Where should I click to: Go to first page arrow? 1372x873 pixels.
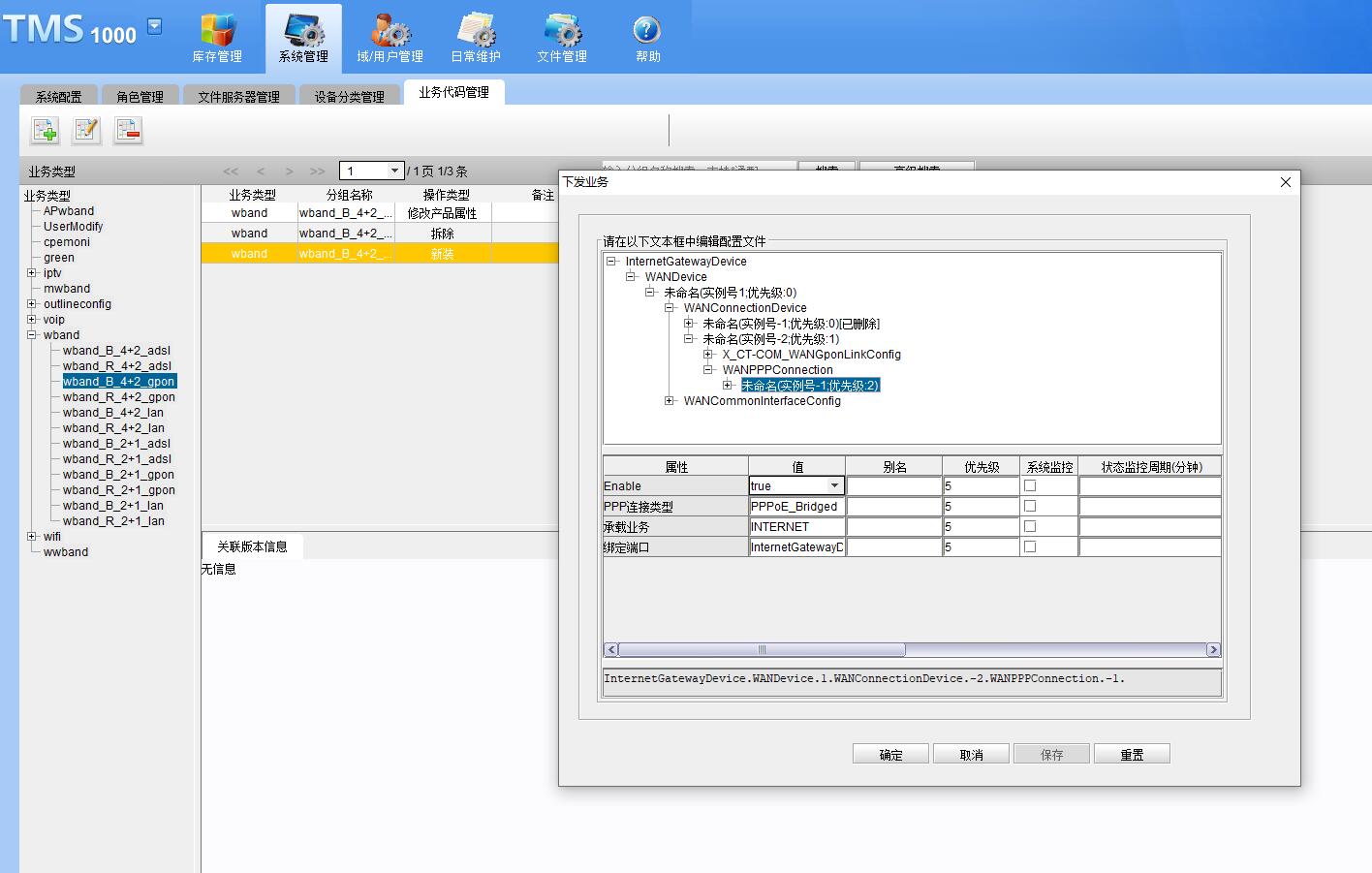click(x=231, y=171)
